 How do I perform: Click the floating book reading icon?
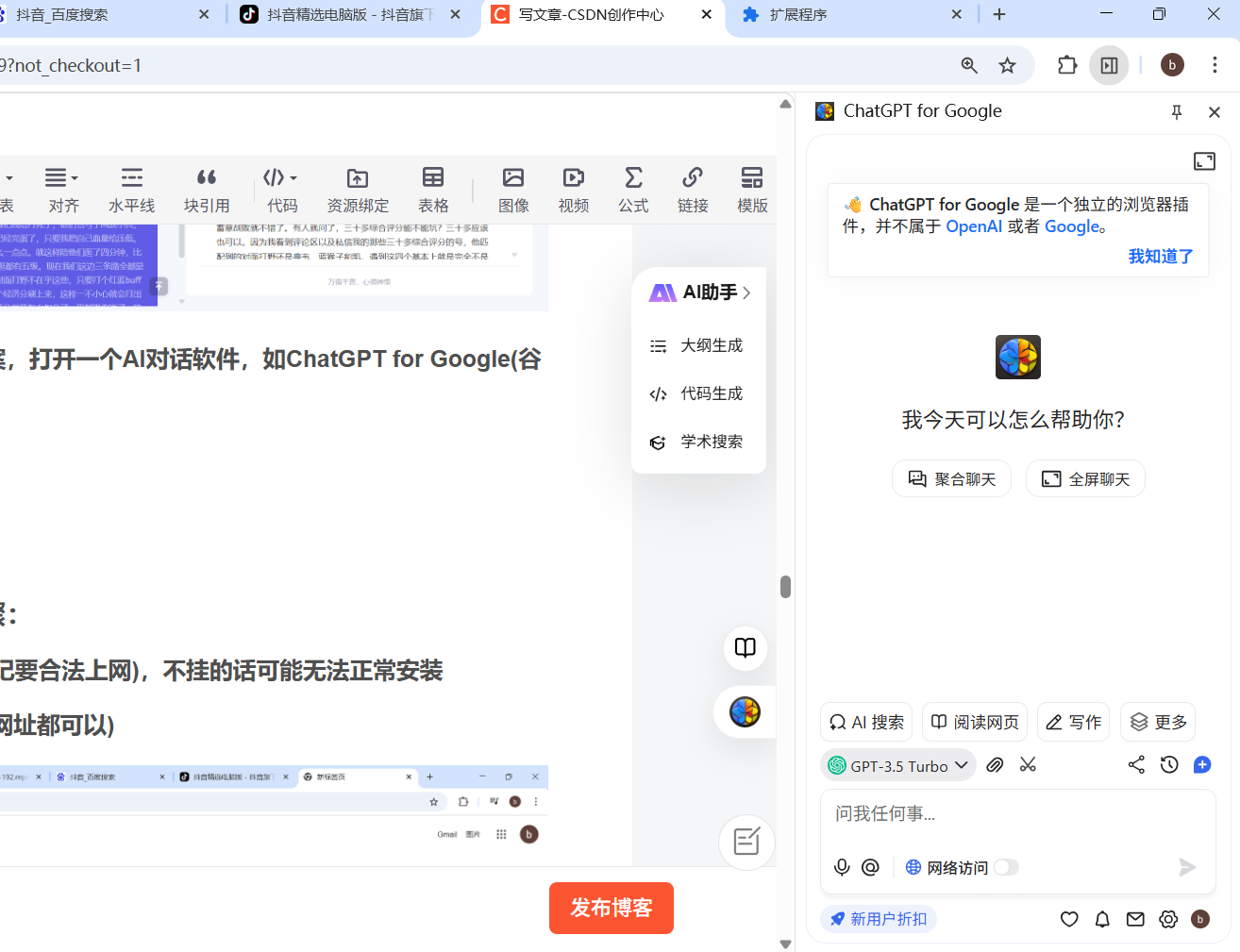[x=746, y=648]
